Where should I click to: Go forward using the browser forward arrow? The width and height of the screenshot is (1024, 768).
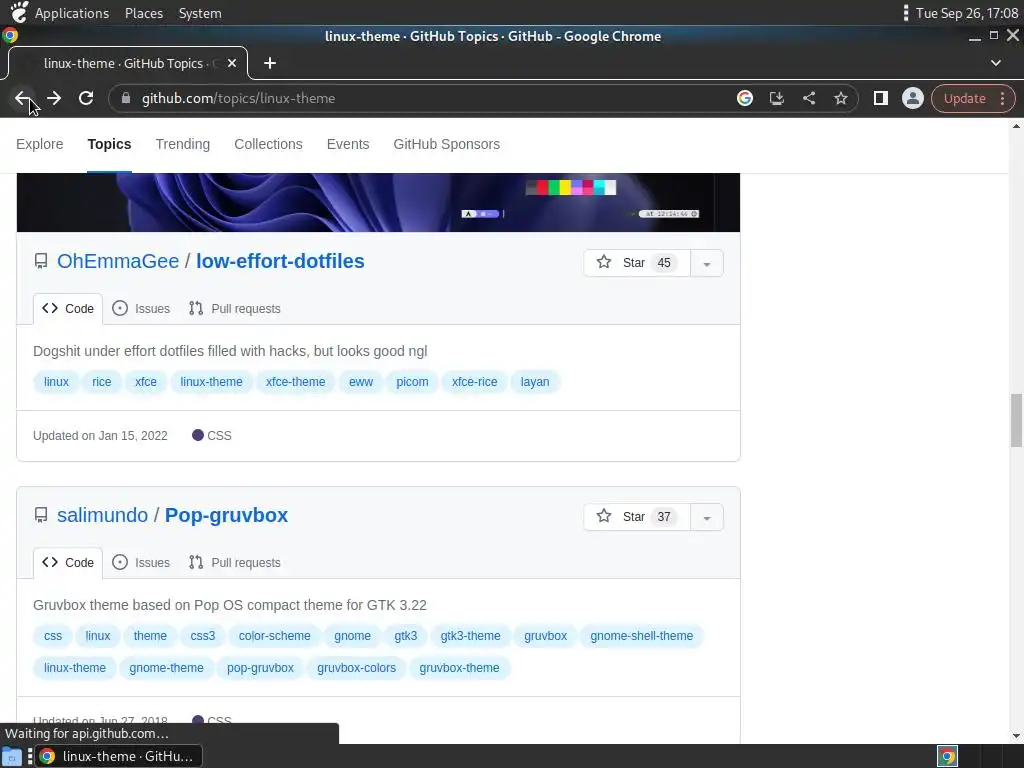(54, 99)
